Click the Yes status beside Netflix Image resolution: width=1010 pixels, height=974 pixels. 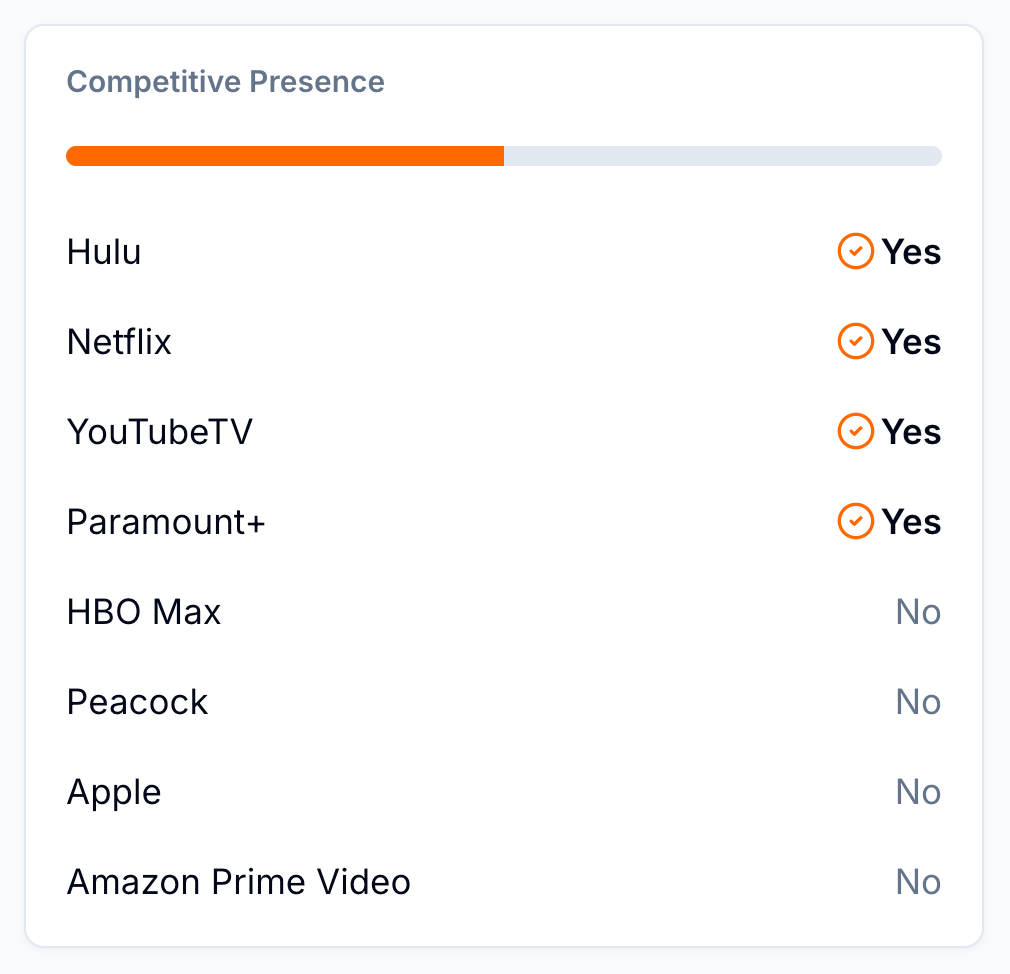click(913, 341)
